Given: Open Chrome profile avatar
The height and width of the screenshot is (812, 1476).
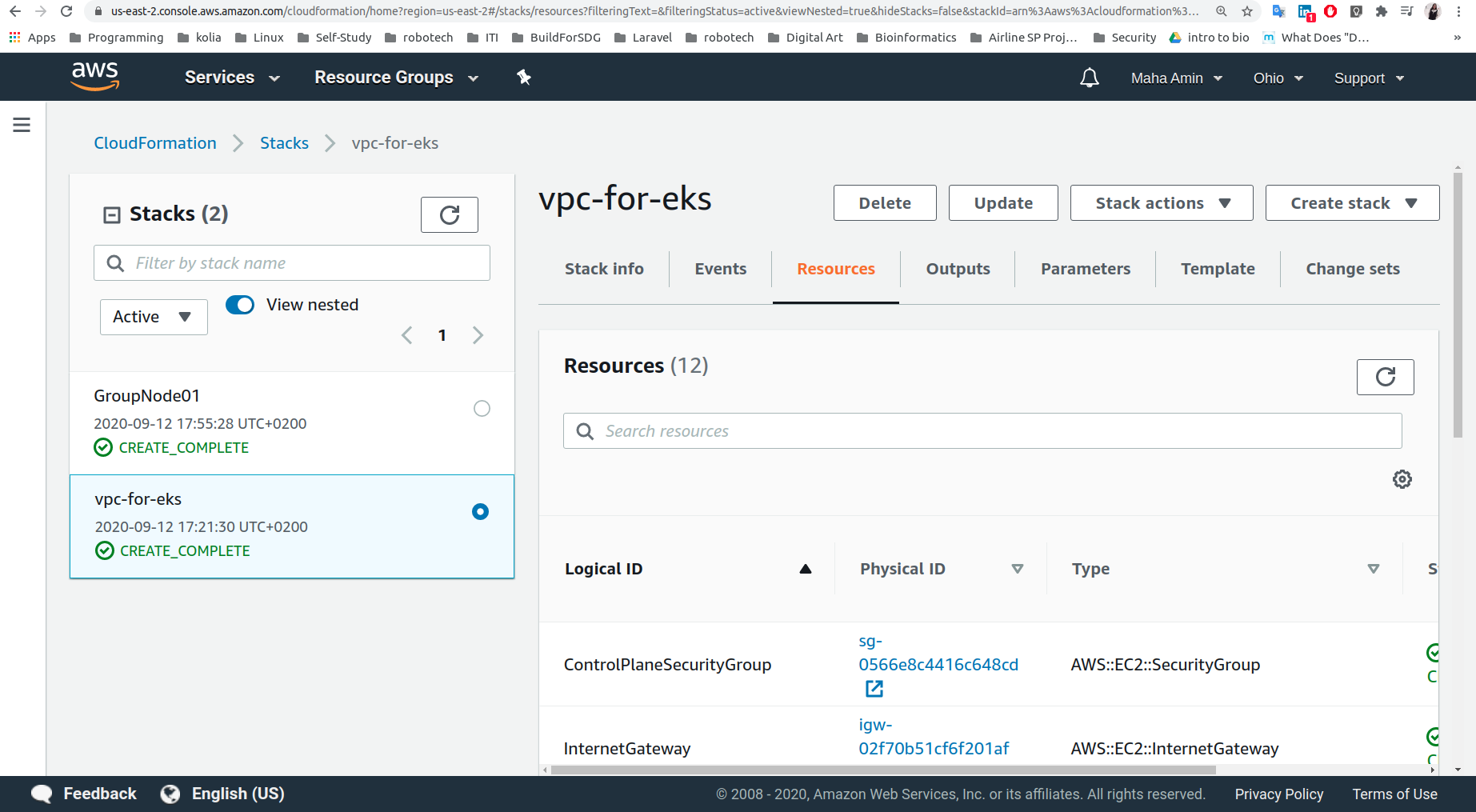Looking at the screenshot, I should (1433, 11).
